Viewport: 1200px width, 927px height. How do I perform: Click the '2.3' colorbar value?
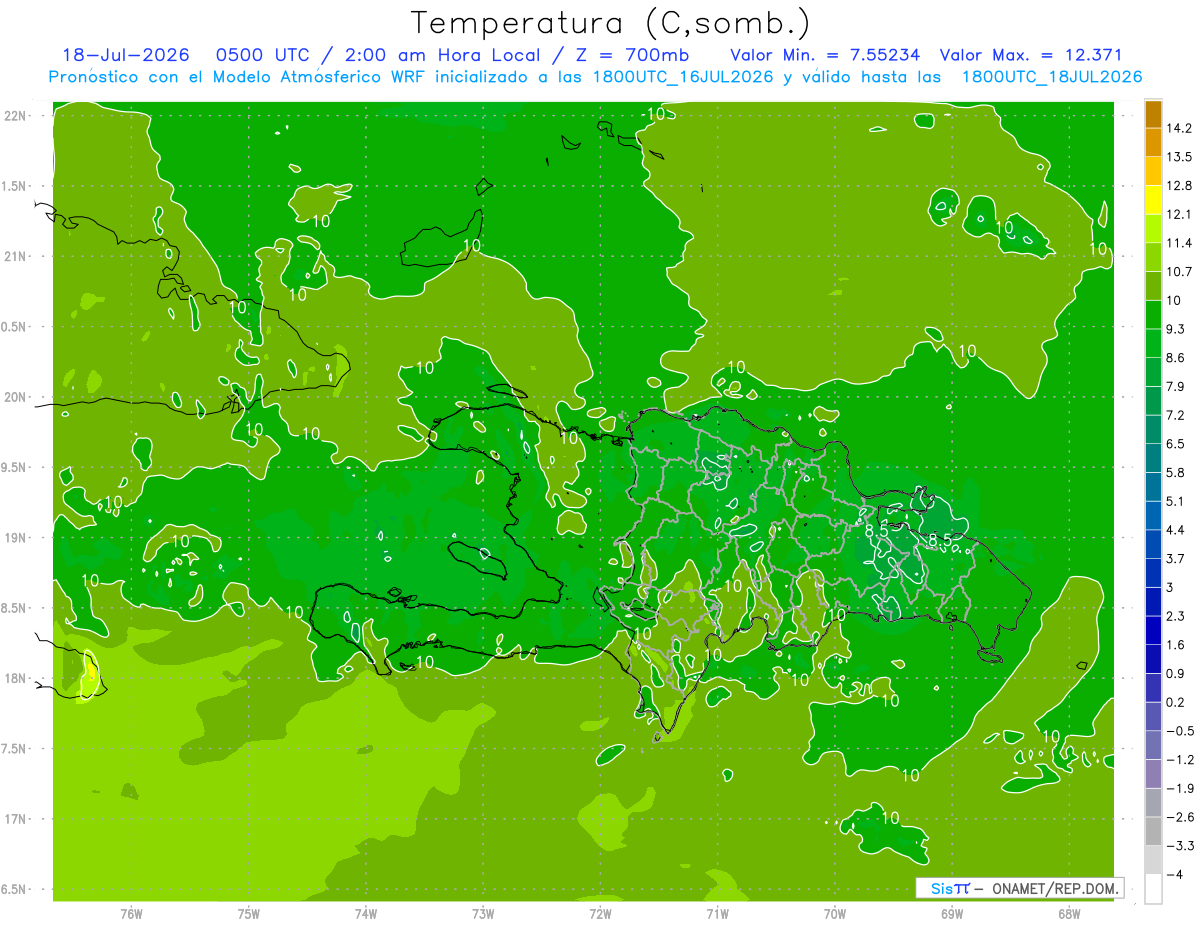pos(1176,616)
